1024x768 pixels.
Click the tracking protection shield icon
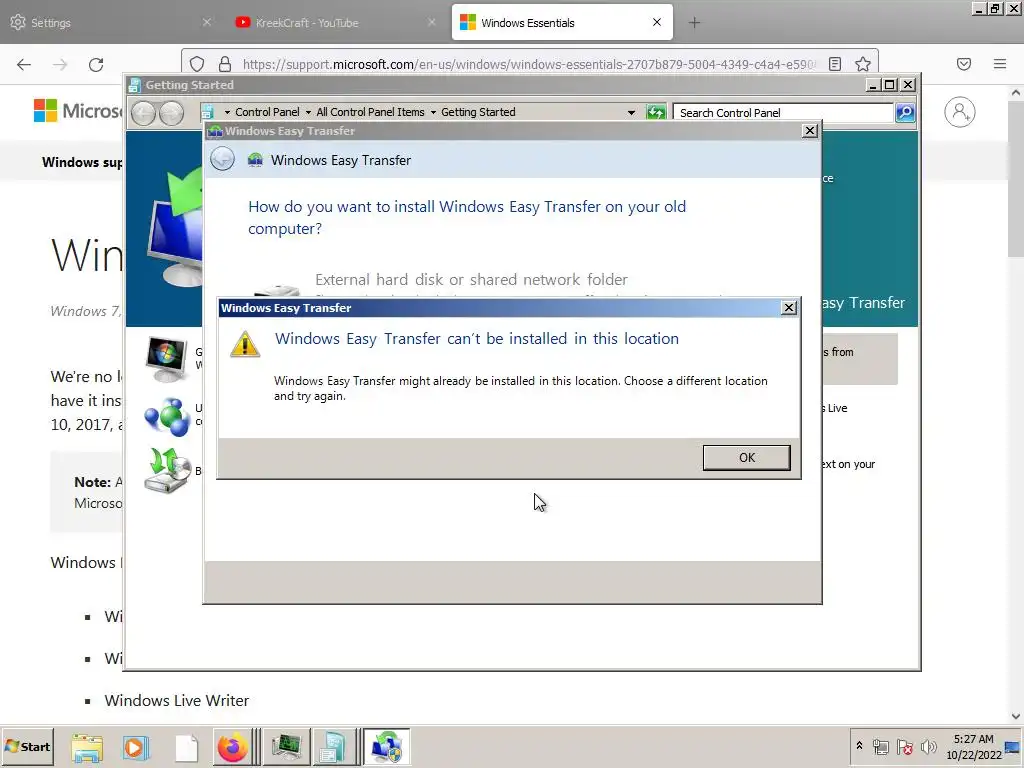point(197,64)
